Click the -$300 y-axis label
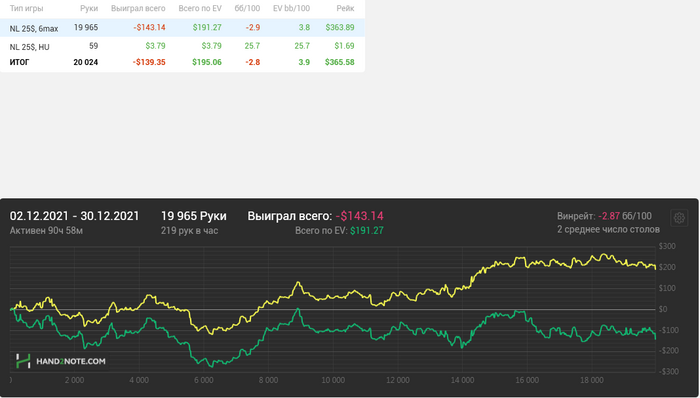 click(x=669, y=371)
